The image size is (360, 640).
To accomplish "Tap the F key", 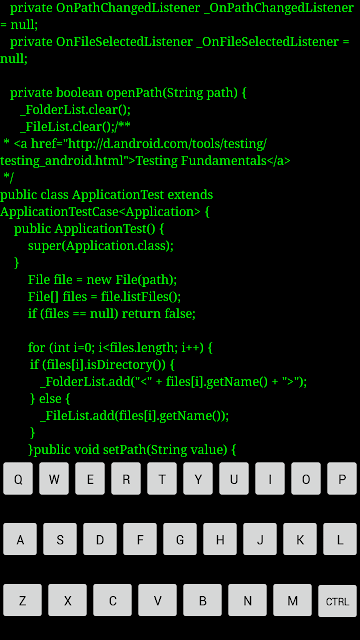I will tap(140, 539).
